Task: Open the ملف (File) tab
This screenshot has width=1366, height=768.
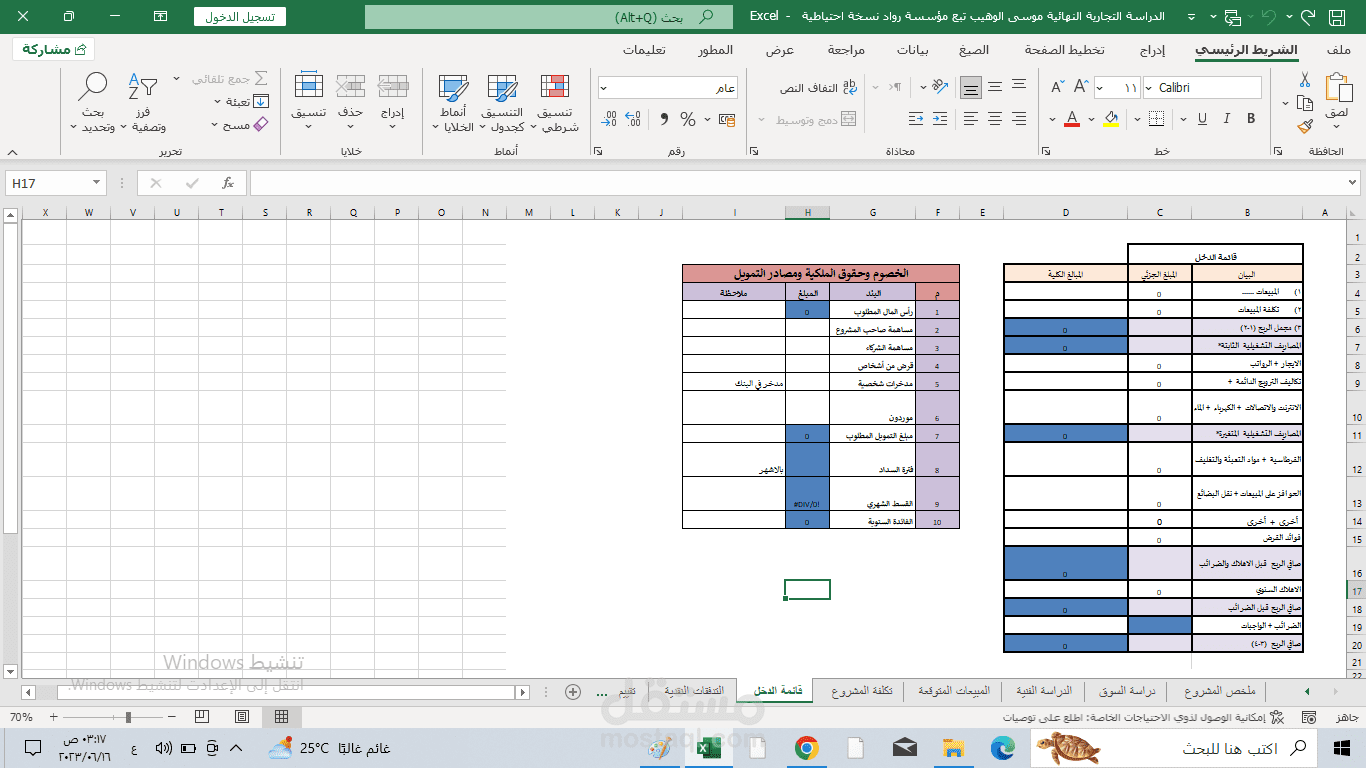Action: (x=1338, y=50)
